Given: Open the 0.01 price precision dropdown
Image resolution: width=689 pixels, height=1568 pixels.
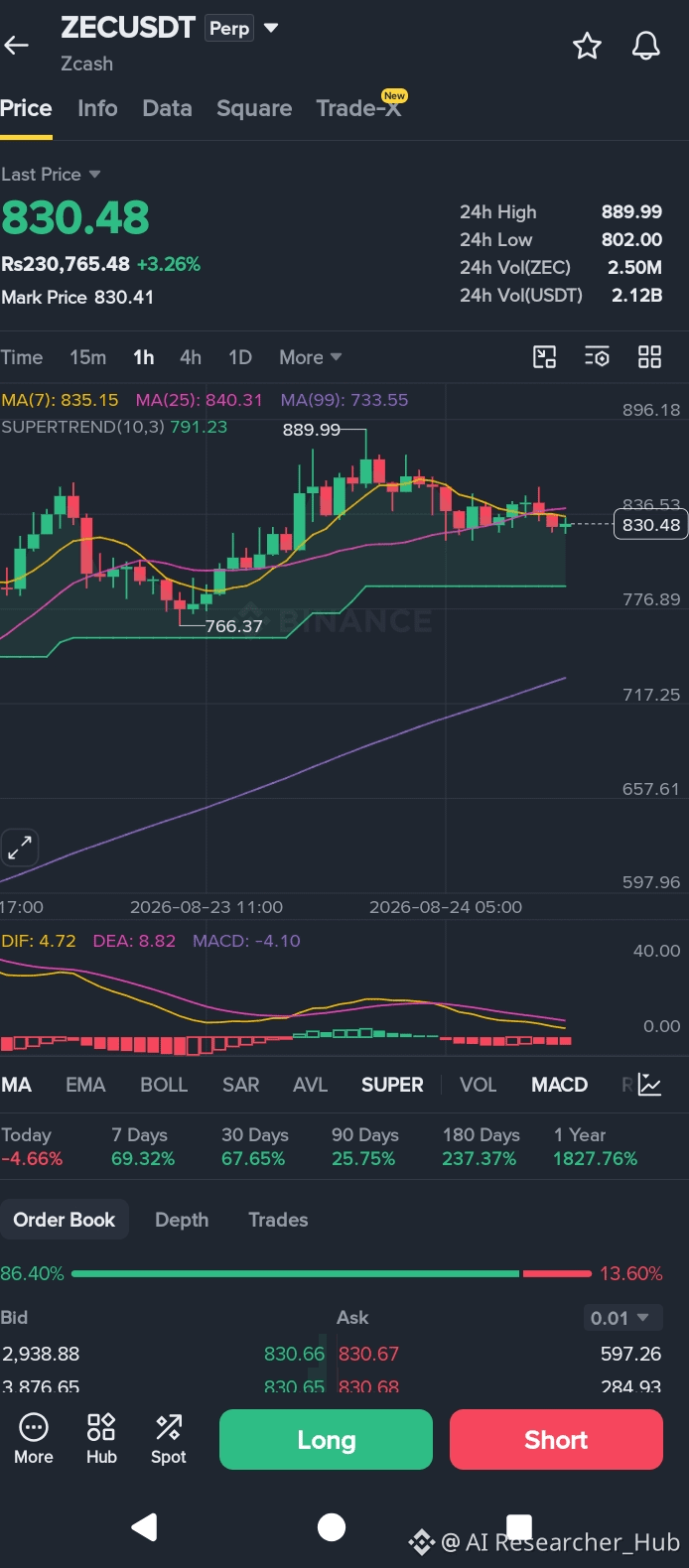Looking at the screenshot, I should pyautogui.click(x=621, y=1318).
